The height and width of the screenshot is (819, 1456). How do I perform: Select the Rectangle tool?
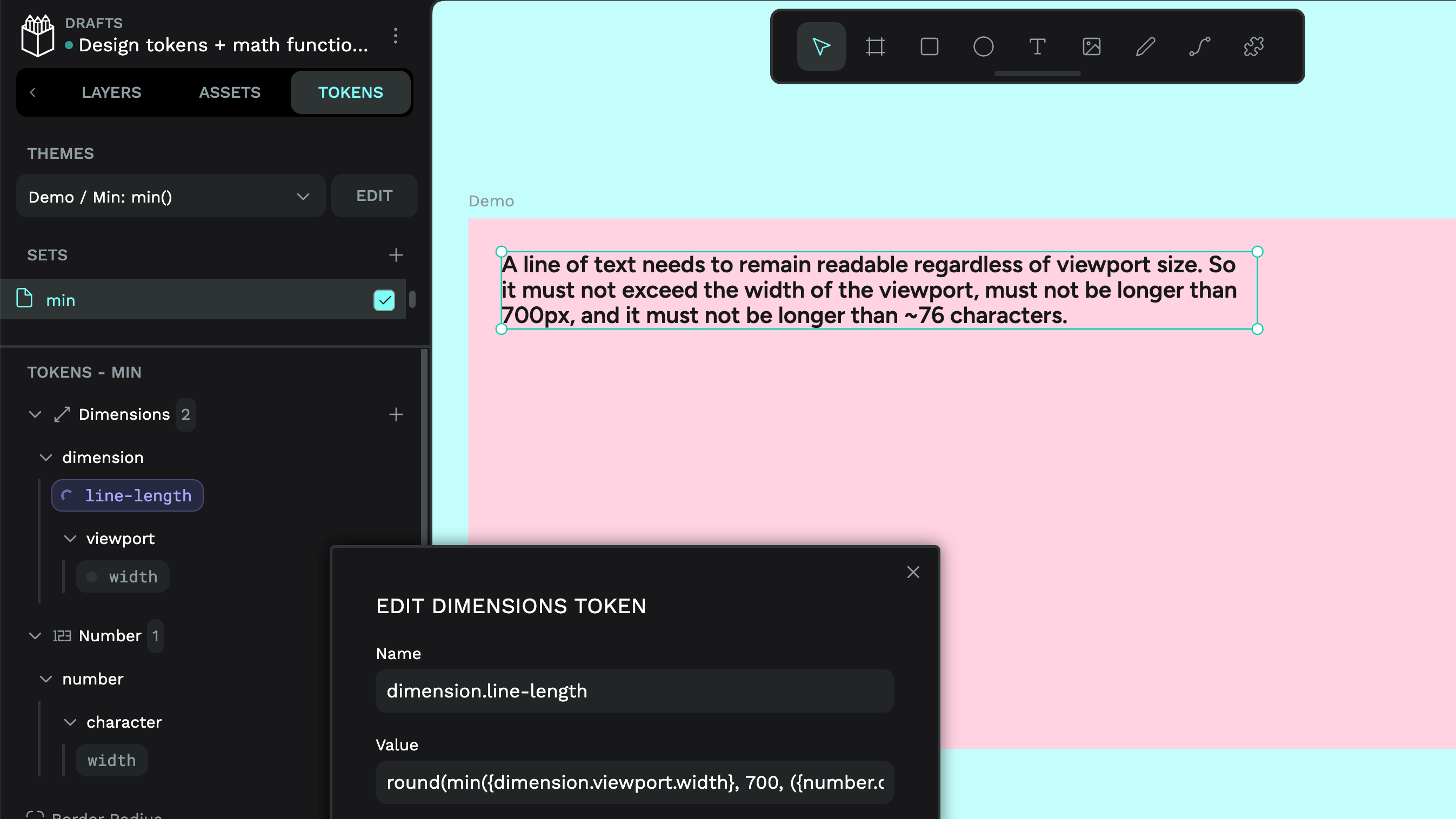coord(929,46)
